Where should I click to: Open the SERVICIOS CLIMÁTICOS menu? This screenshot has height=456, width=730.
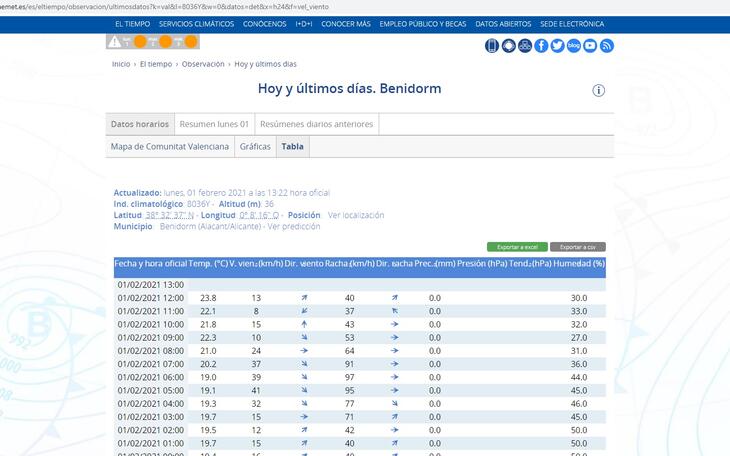tap(196, 24)
